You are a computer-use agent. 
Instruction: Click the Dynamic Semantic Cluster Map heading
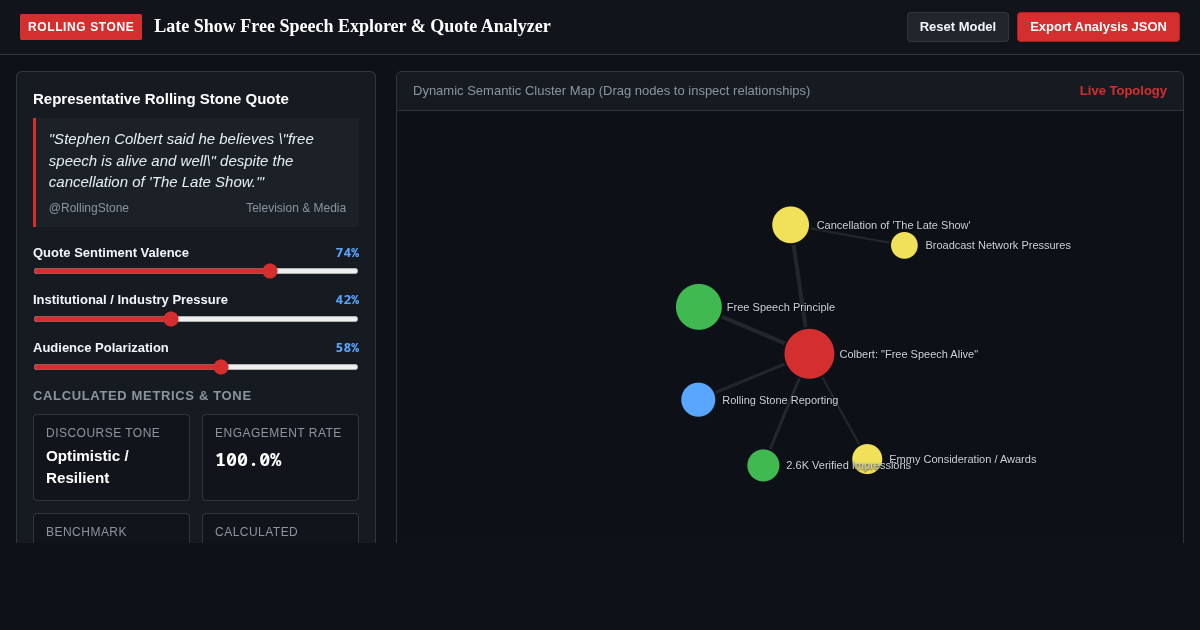tap(611, 91)
